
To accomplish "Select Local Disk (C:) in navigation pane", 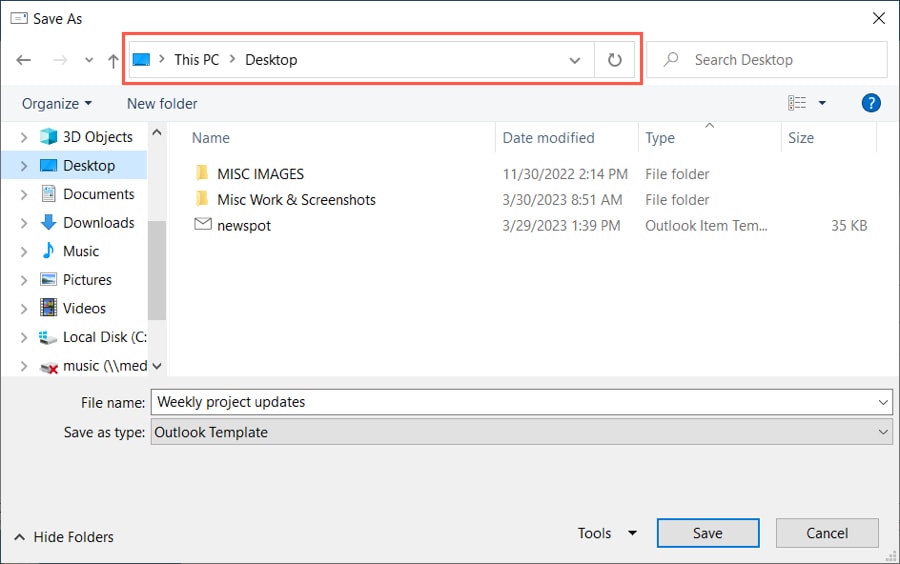I will click(92, 337).
